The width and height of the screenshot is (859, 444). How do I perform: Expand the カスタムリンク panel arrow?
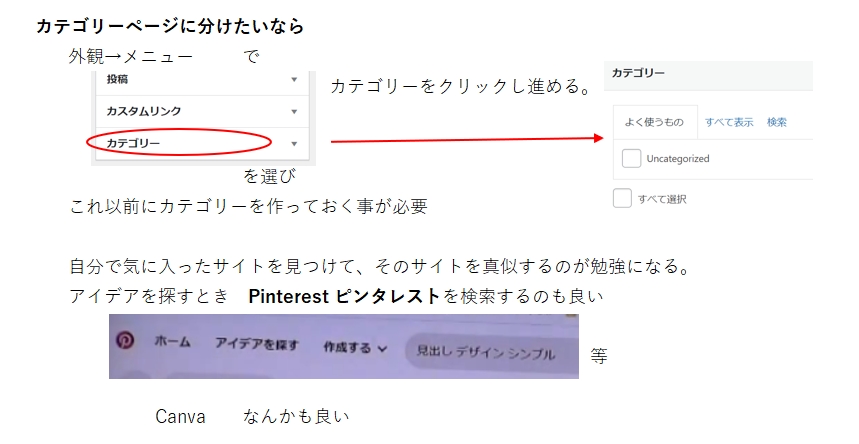[x=294, y=111]
